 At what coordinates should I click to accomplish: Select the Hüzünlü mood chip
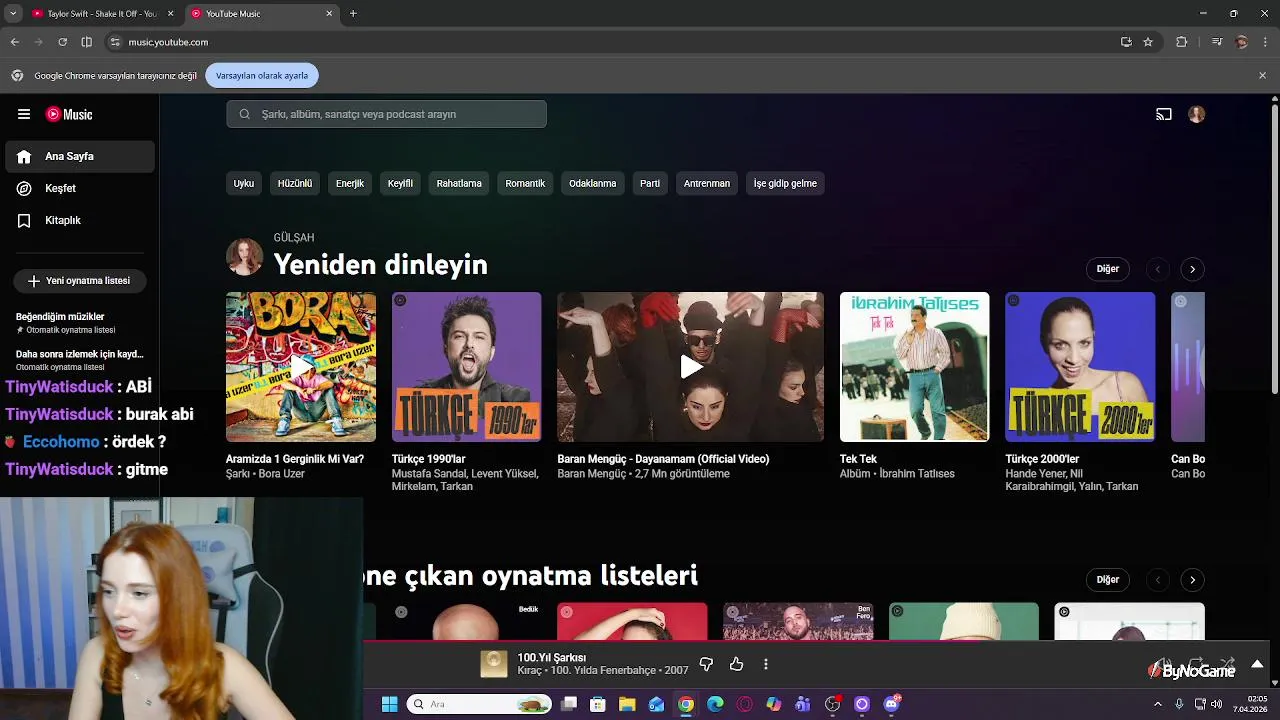tap(295, 184)
